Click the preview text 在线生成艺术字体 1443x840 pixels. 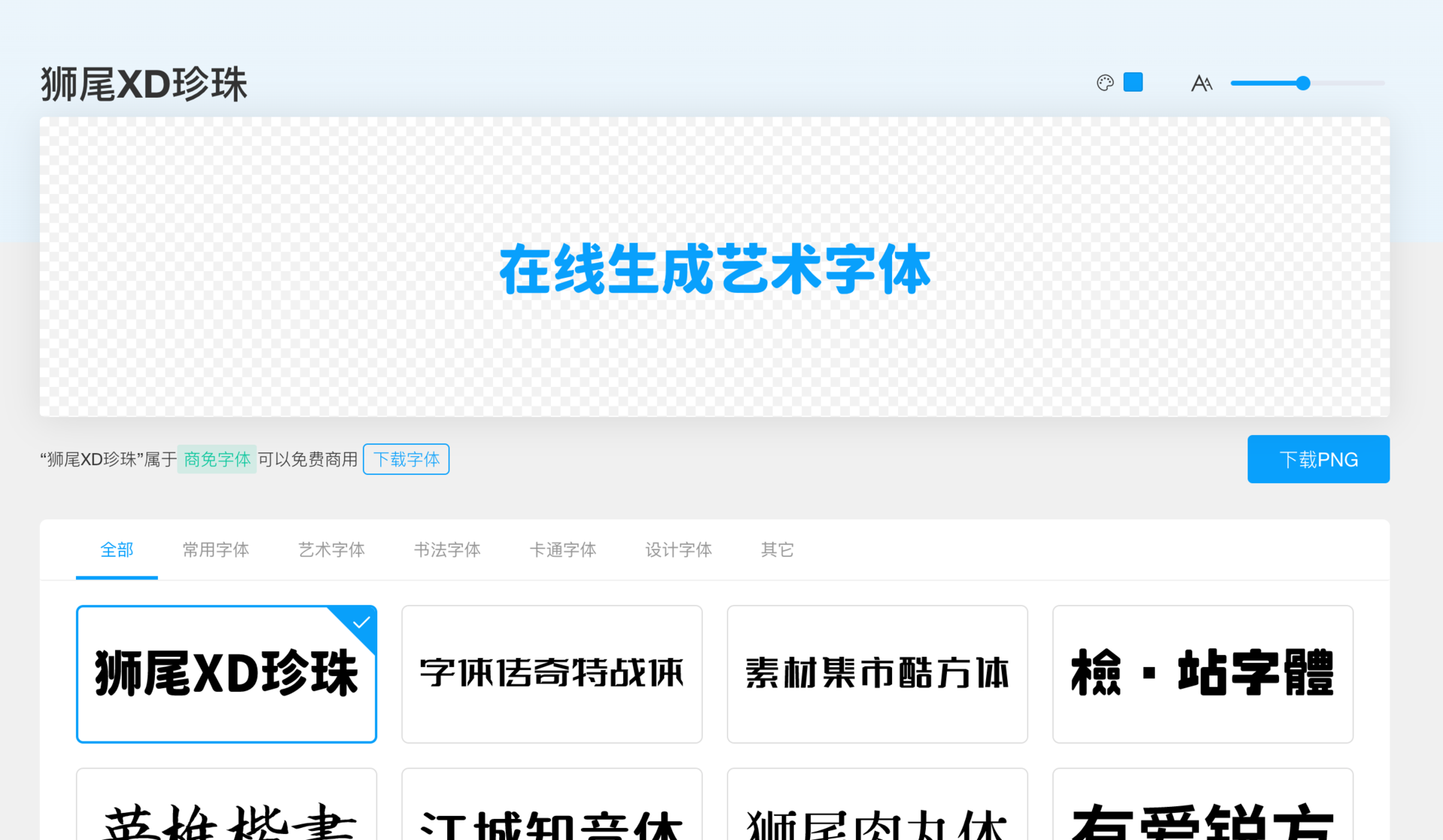(x=715, y=269)
